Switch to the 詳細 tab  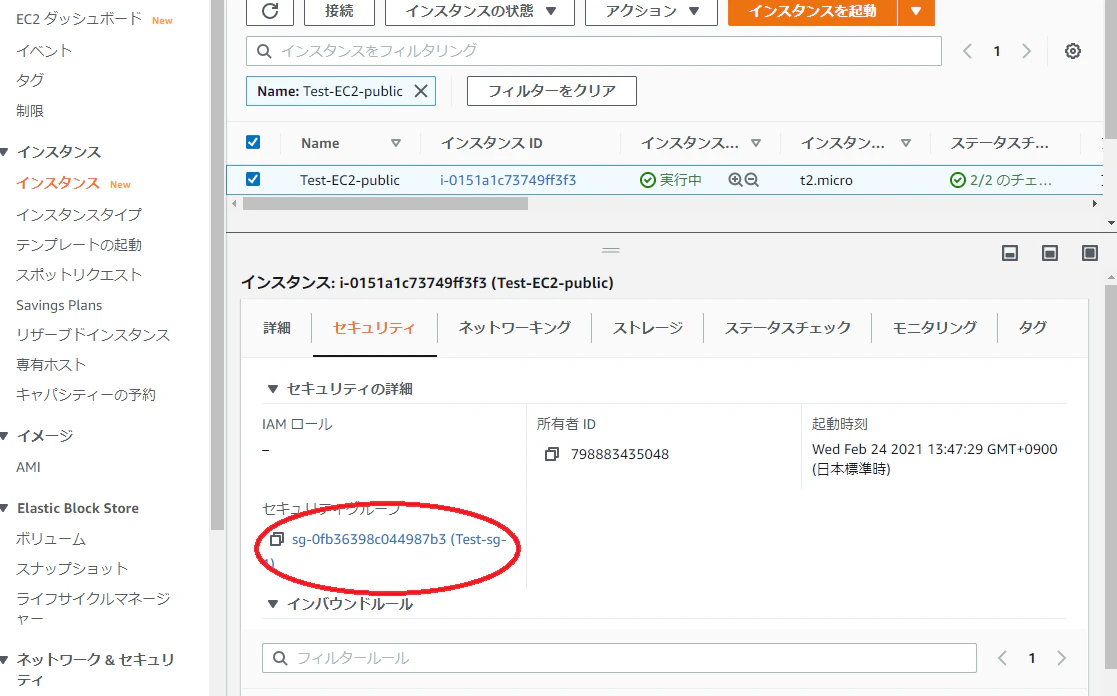pos(276,328)
